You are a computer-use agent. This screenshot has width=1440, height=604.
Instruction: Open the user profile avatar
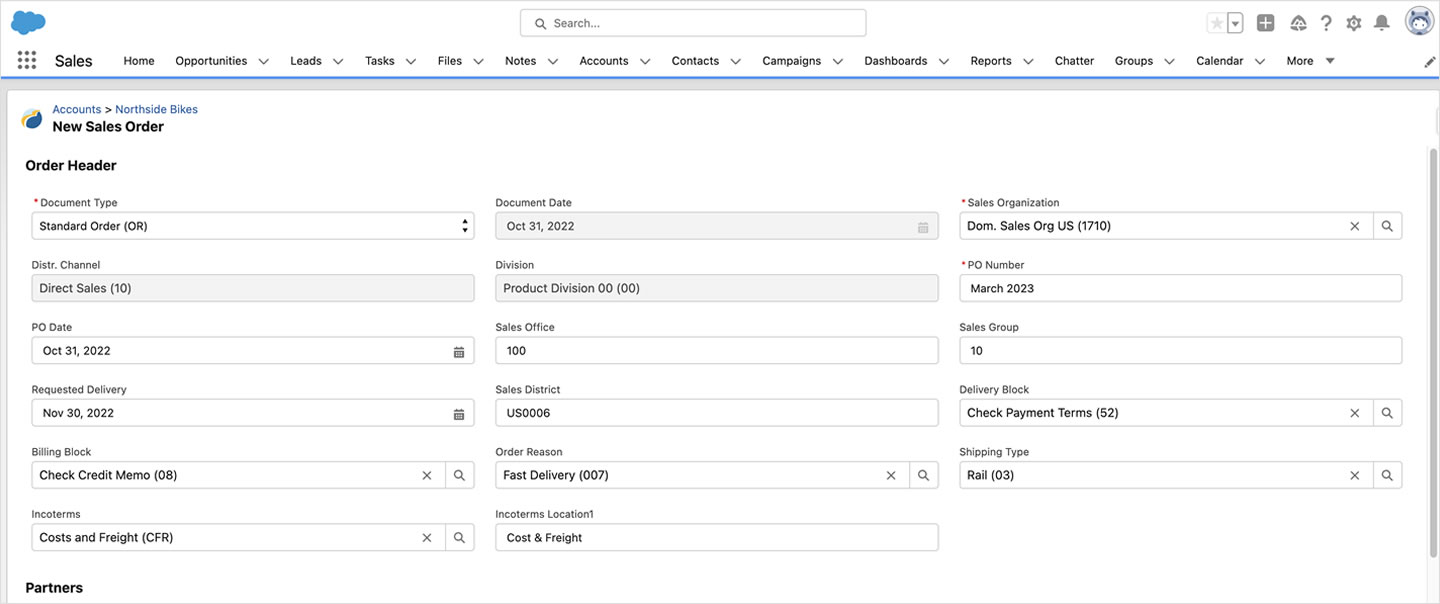tap(1419, 22)
